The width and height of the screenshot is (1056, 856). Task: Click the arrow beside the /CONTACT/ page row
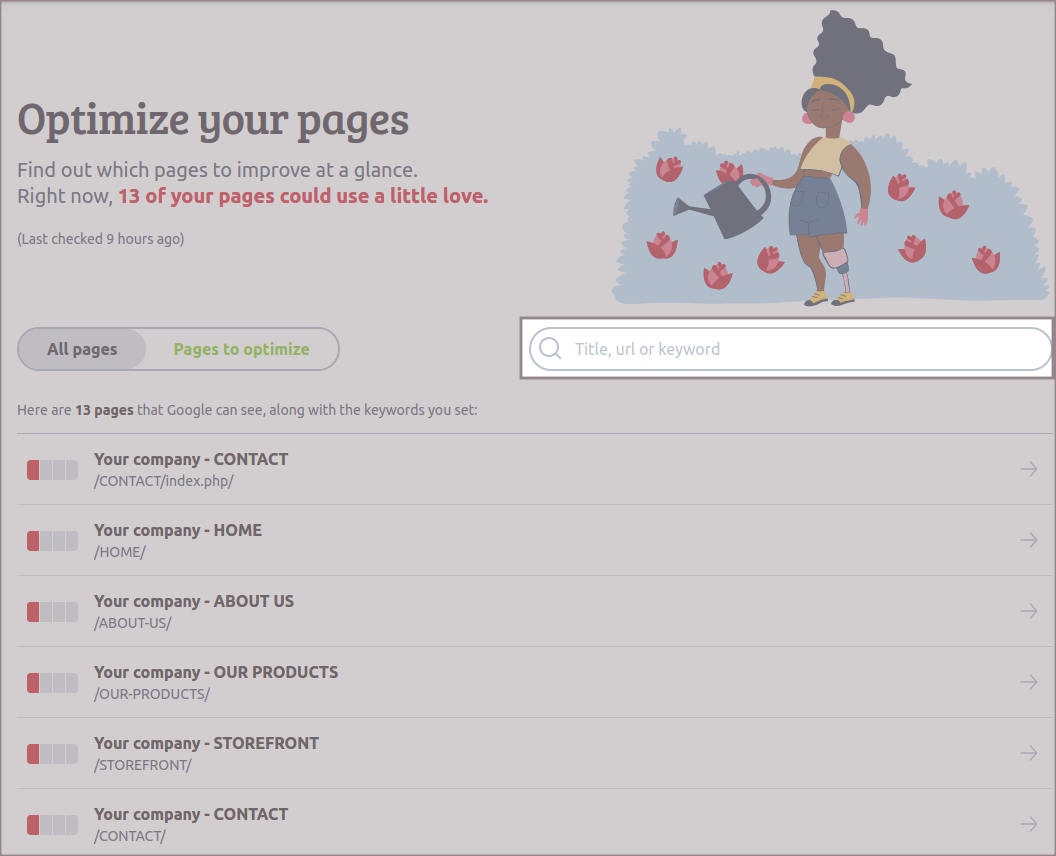(x=1028, y=824)
